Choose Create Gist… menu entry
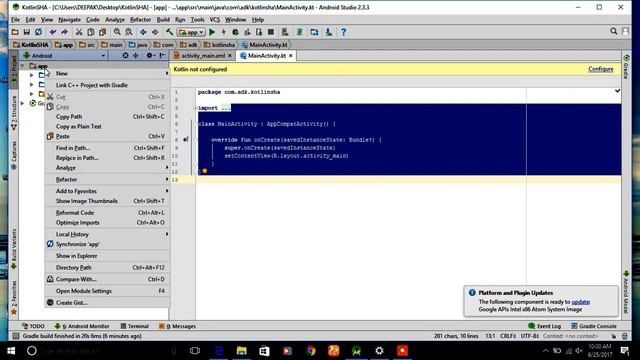Image resolution: width=640 pixels, height=360 pixels. (107, 302)
